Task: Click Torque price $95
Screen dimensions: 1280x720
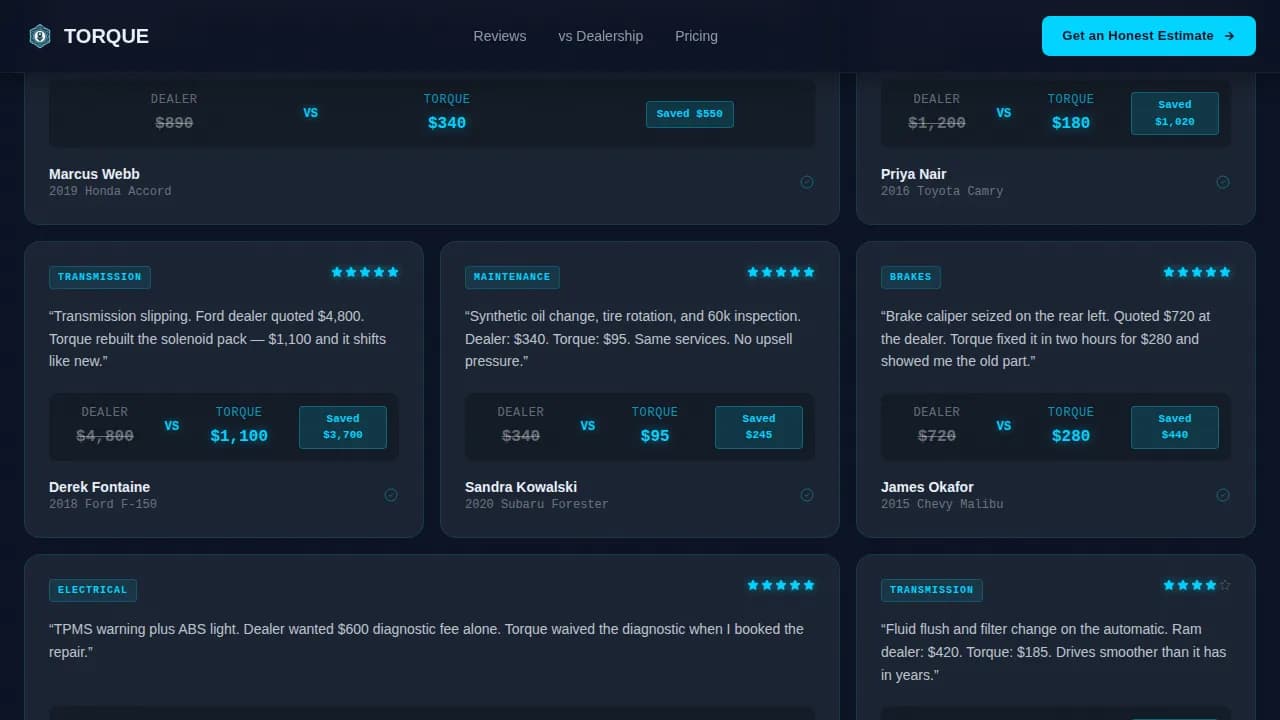Action: [655, 436]
